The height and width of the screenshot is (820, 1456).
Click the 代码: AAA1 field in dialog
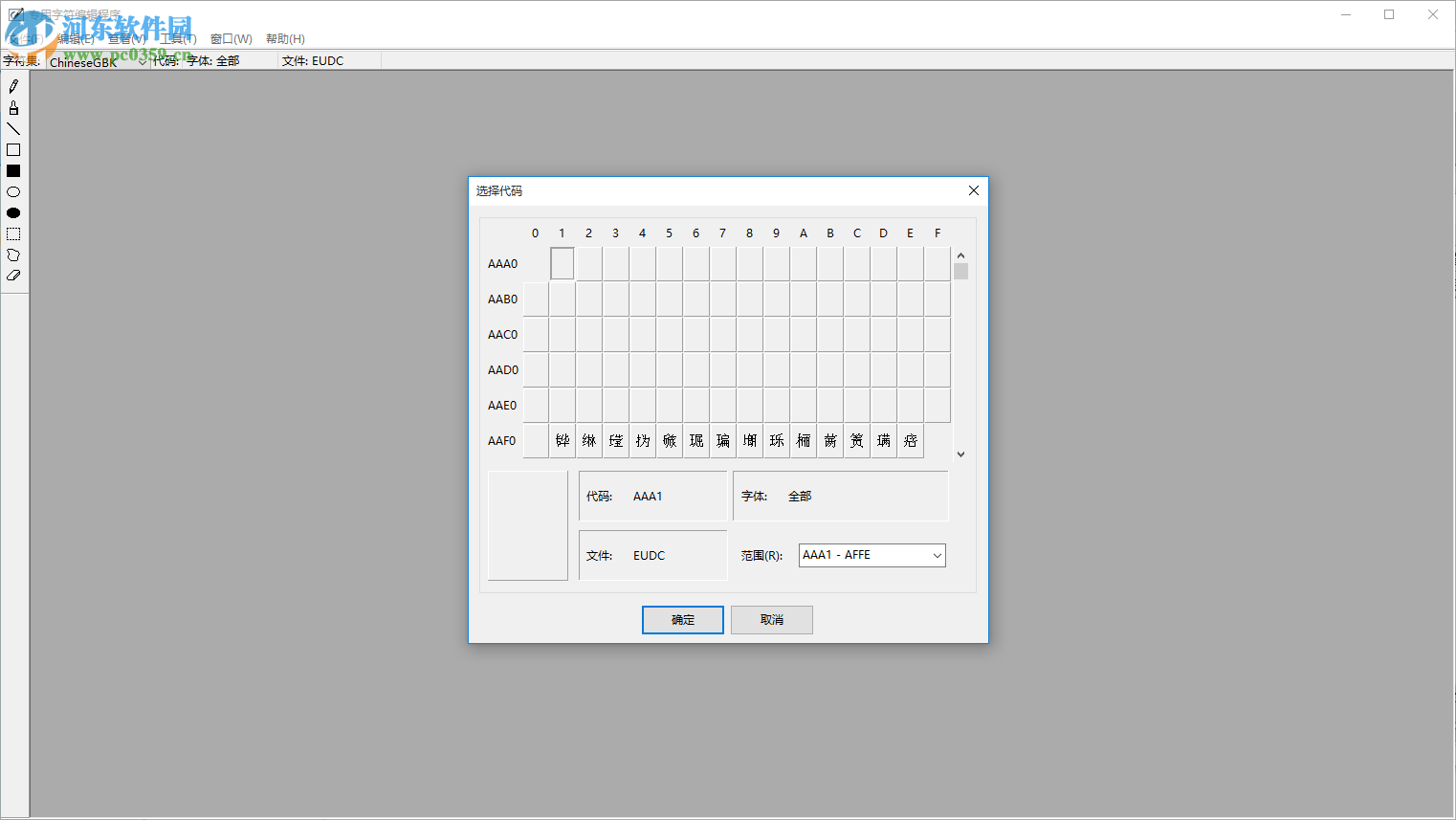[x=653, y=496]
